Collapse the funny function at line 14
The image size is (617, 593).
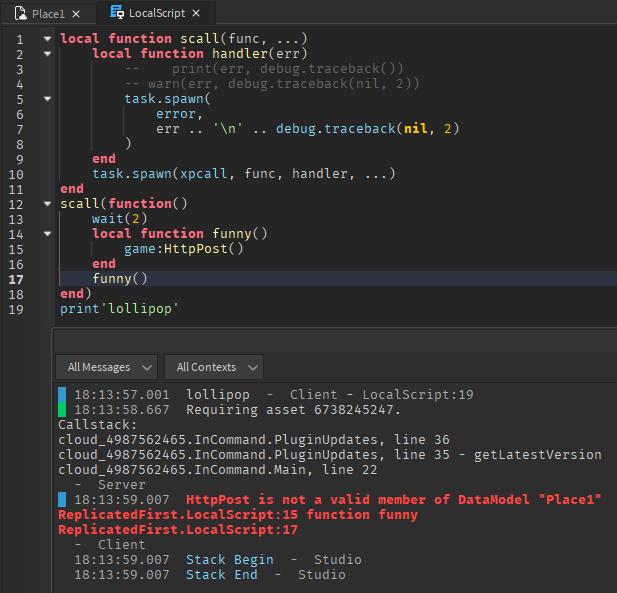click(48, 234)
